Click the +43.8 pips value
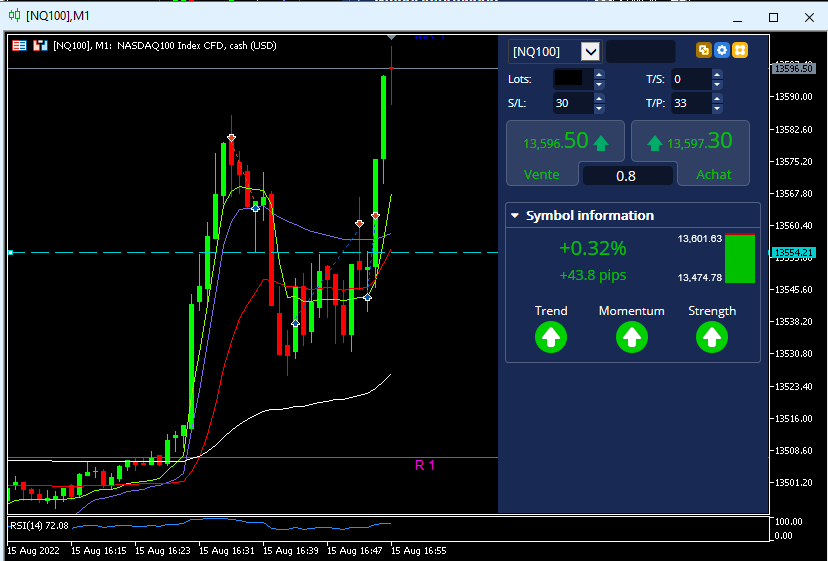The image size is (828, 561). (x=592, y=275)
